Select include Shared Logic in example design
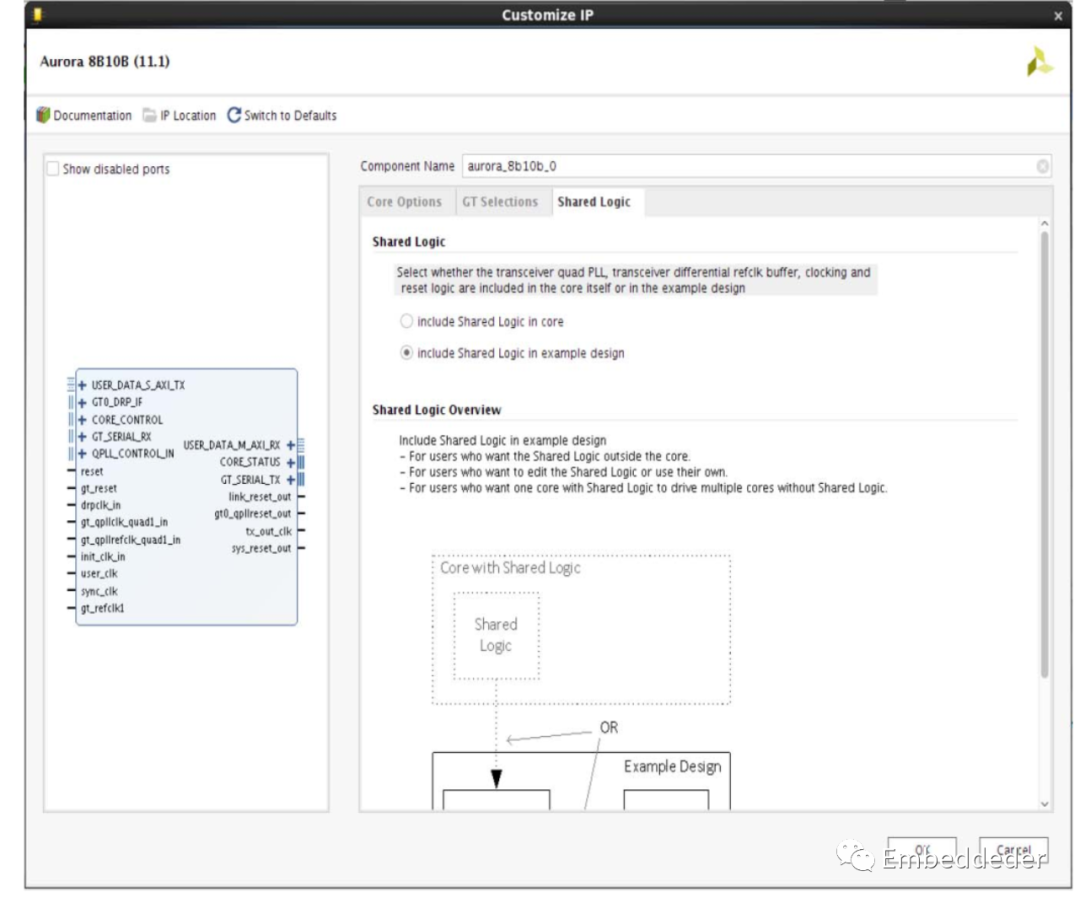This screenshot has height=903, width=1080. tap(406, 353)
